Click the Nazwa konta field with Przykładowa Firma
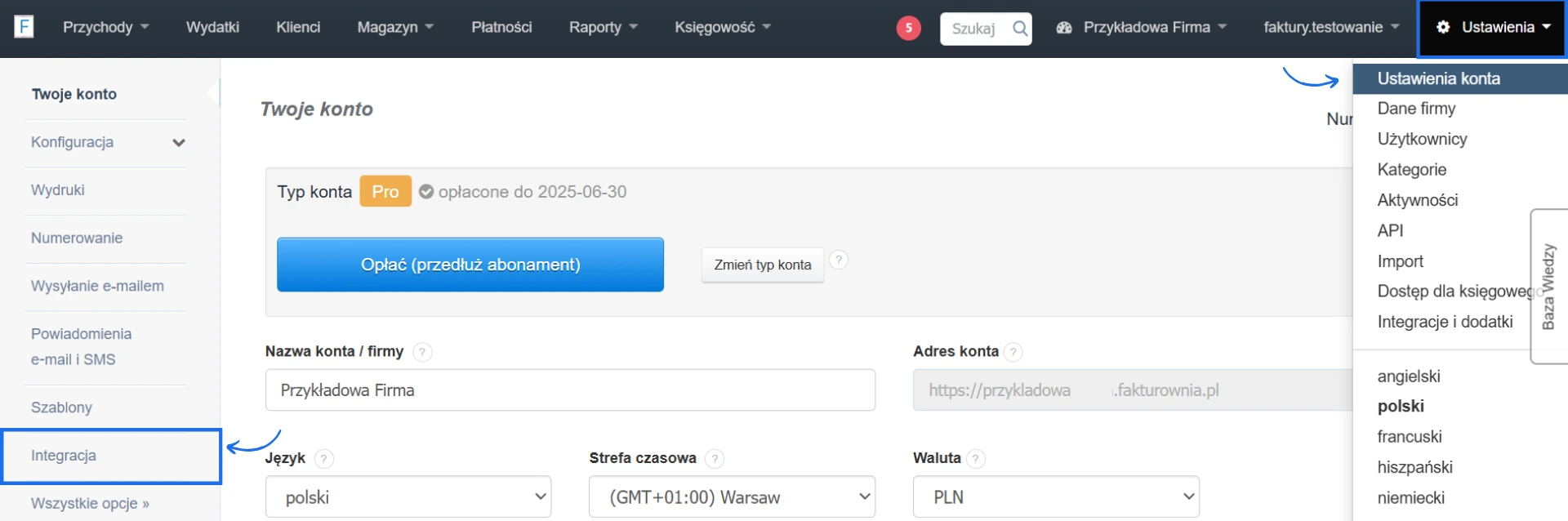This screenshot has width=1568, height=521. [x=570, y=390]
